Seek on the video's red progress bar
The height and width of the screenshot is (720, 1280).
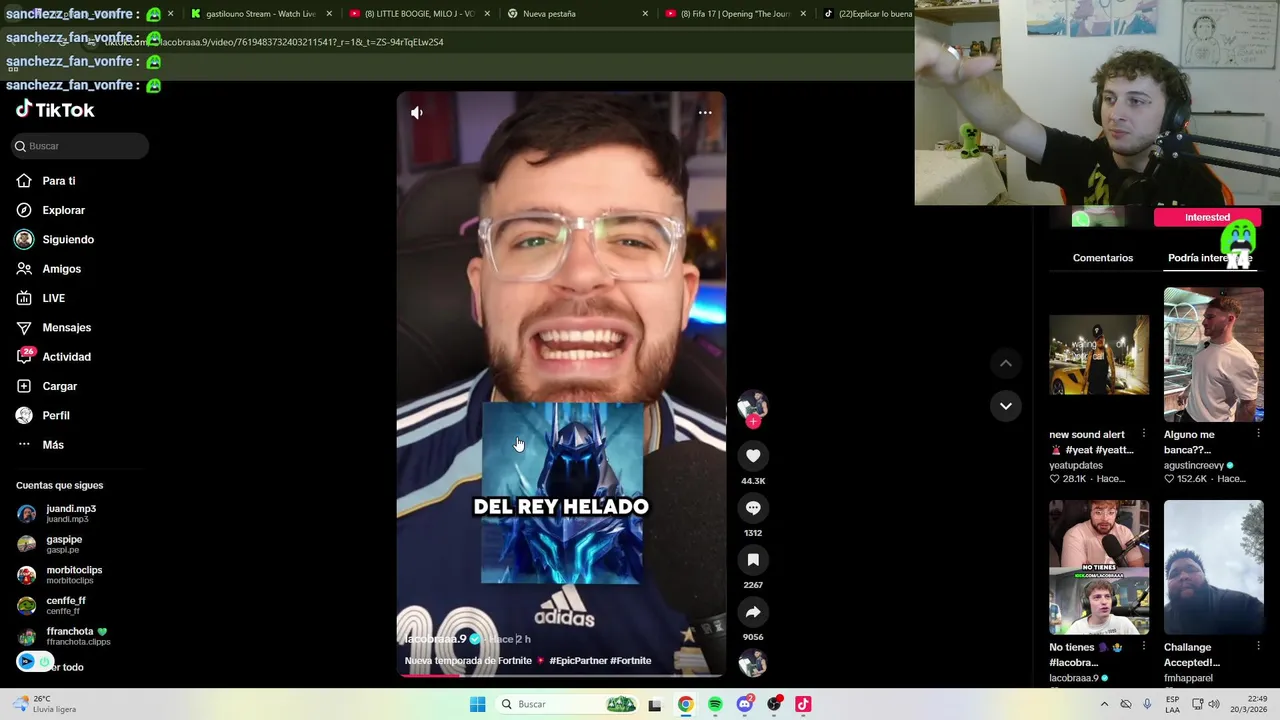561,675
